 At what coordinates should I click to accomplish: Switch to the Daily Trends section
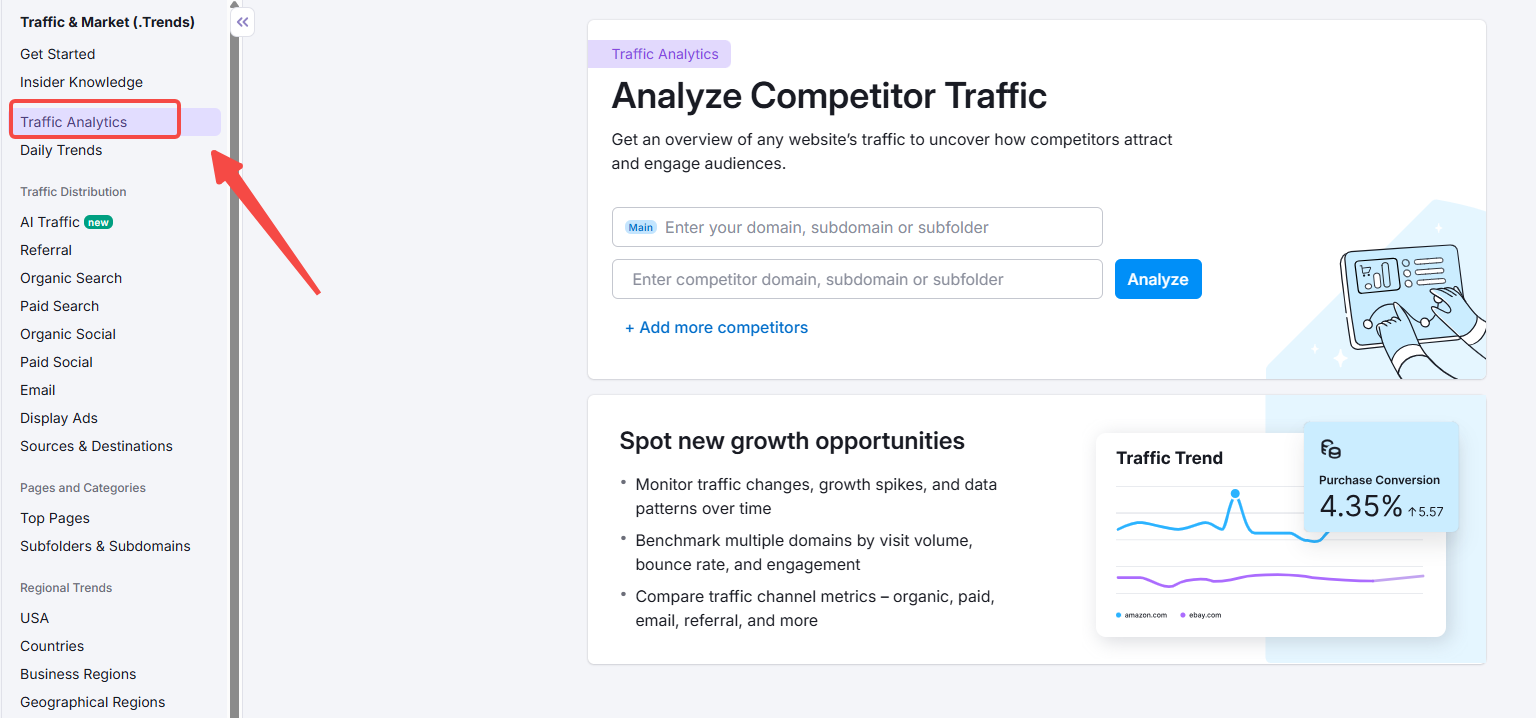[61, 150]
